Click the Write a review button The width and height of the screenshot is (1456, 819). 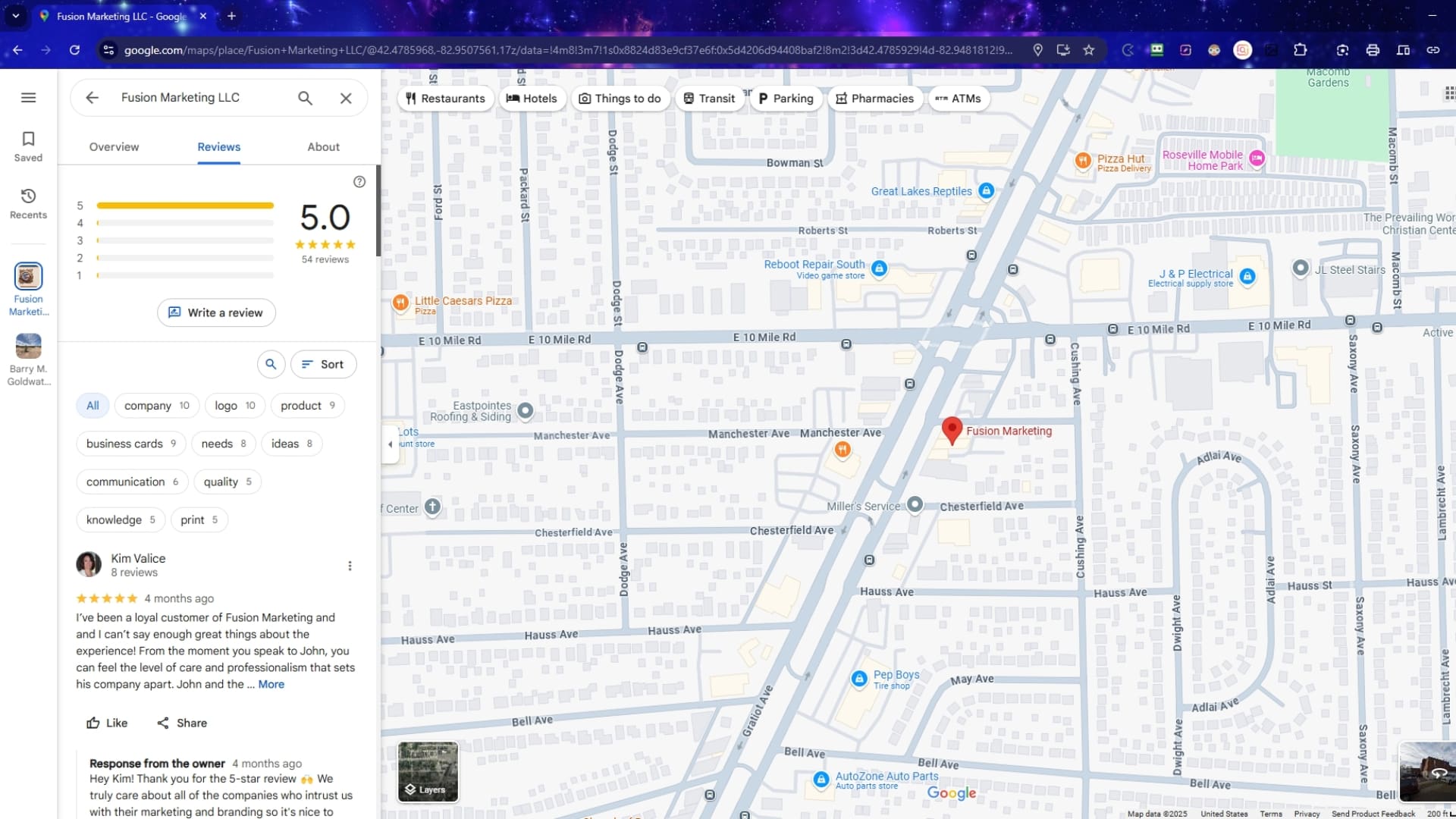pos(216,312)
